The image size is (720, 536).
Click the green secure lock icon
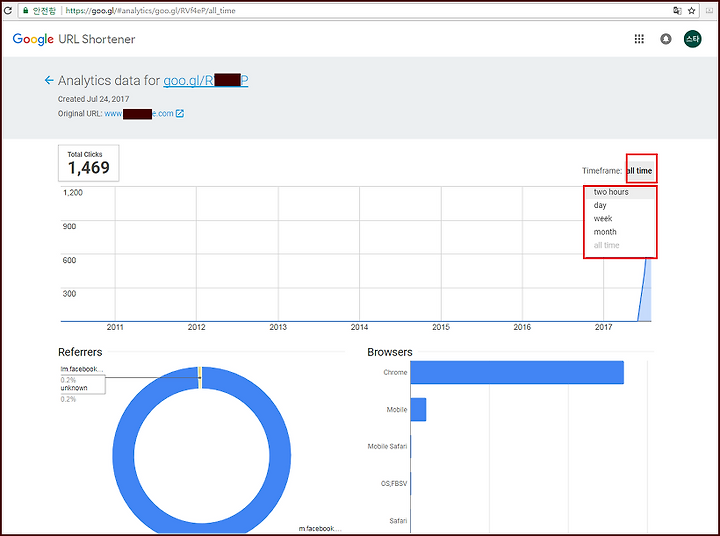[x=26, y=10]
